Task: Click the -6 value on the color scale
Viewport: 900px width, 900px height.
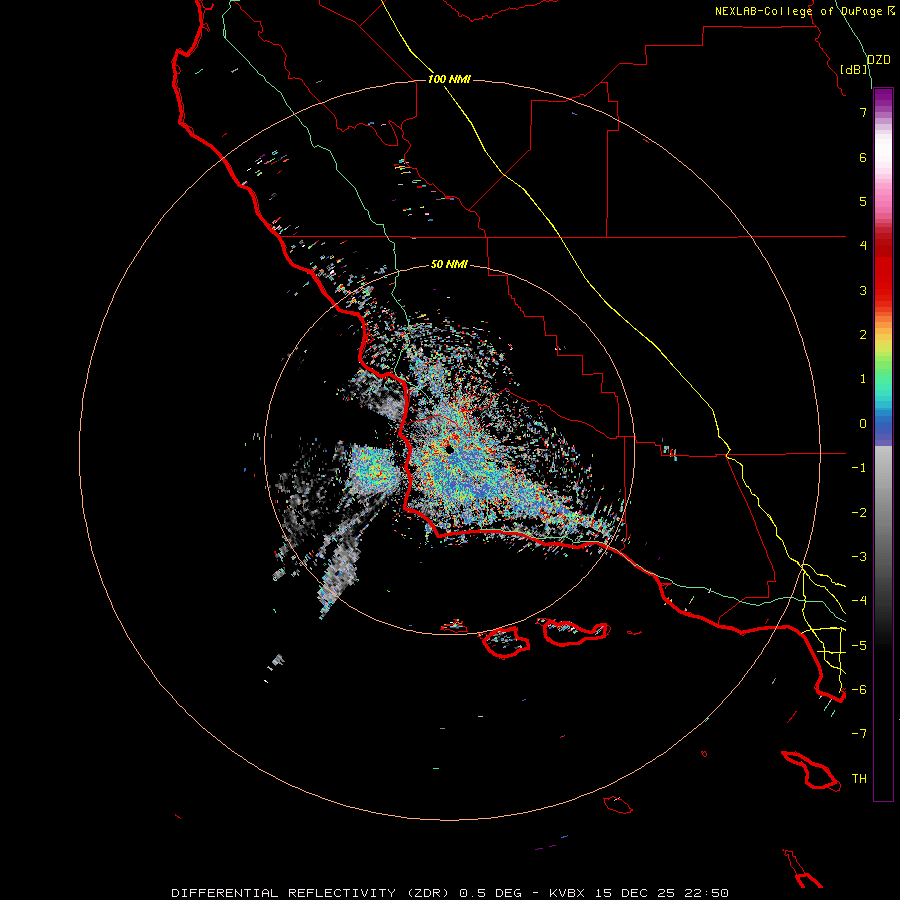Action: (x=859, y=690)
